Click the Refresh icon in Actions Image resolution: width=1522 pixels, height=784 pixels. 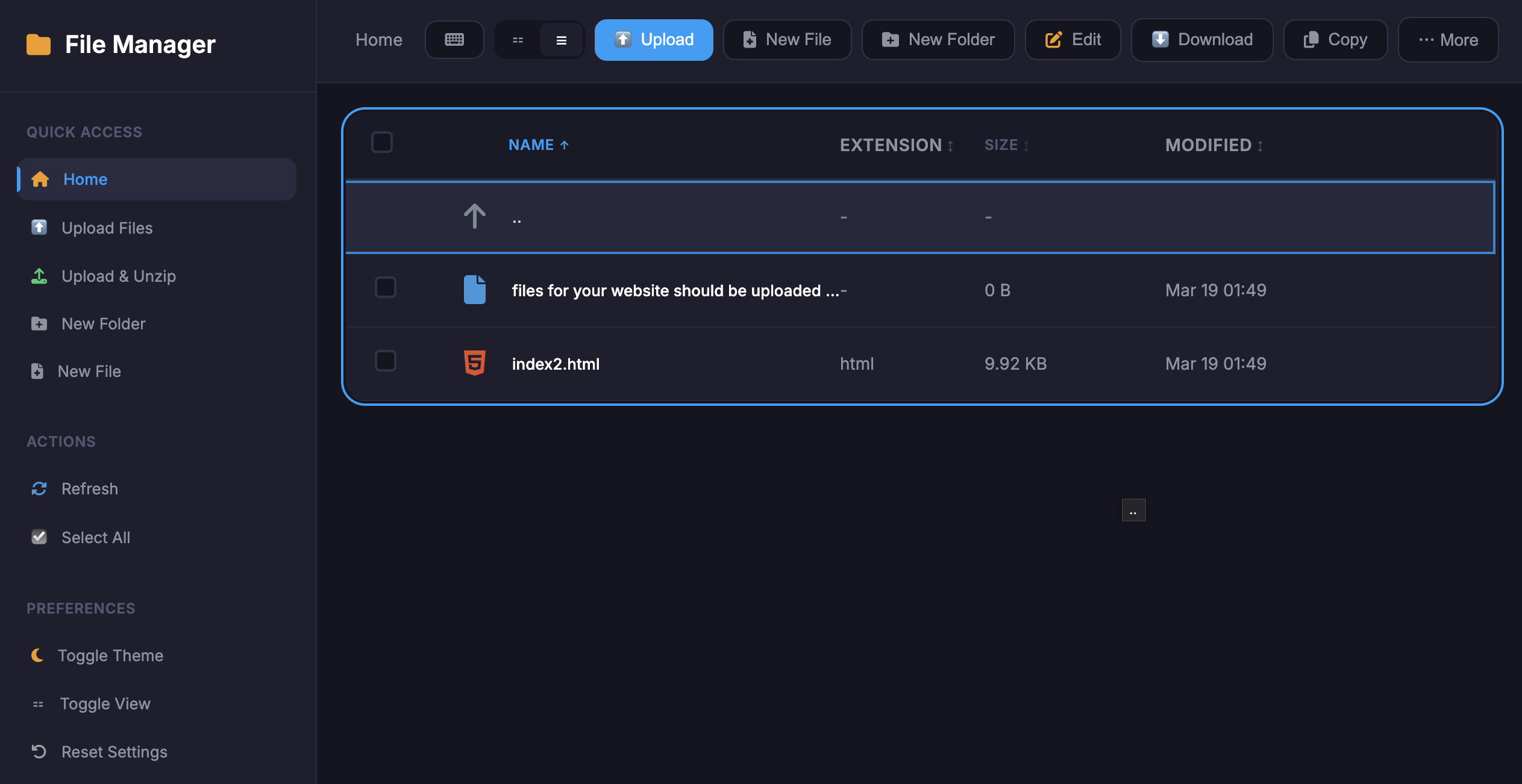click(39, 488)
